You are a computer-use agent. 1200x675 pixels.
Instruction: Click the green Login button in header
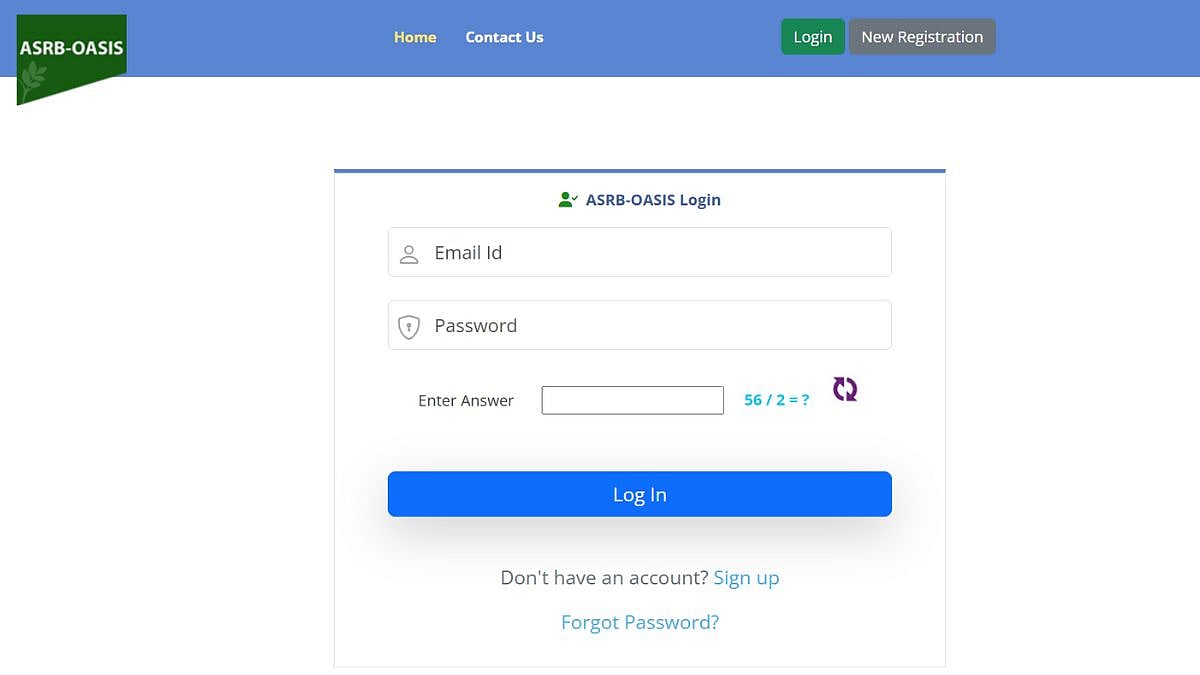tap(812, 36)
